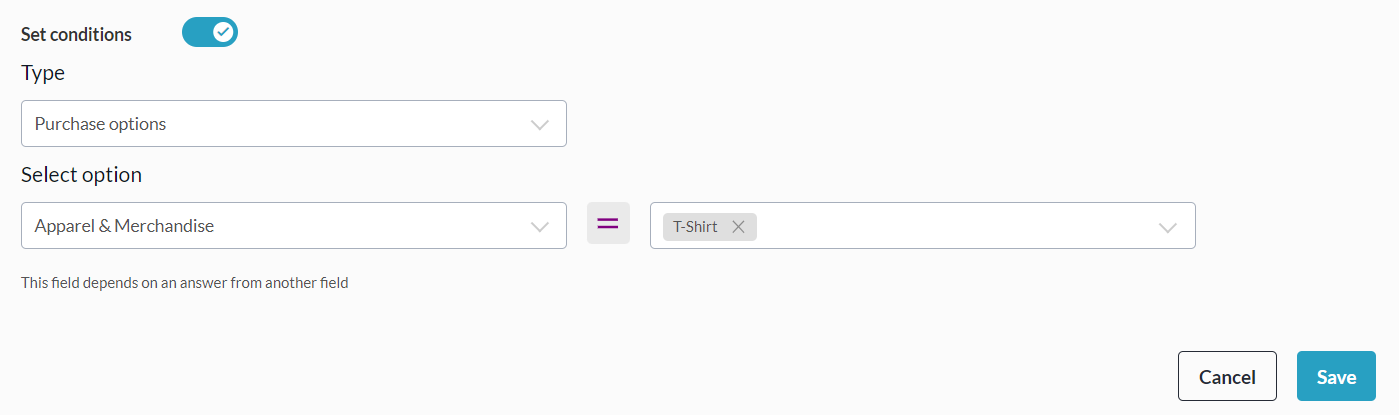Click the checkmark knob on the toggle
The height and width of the screenshot is (415, 1399).
[x=223, y=33]
